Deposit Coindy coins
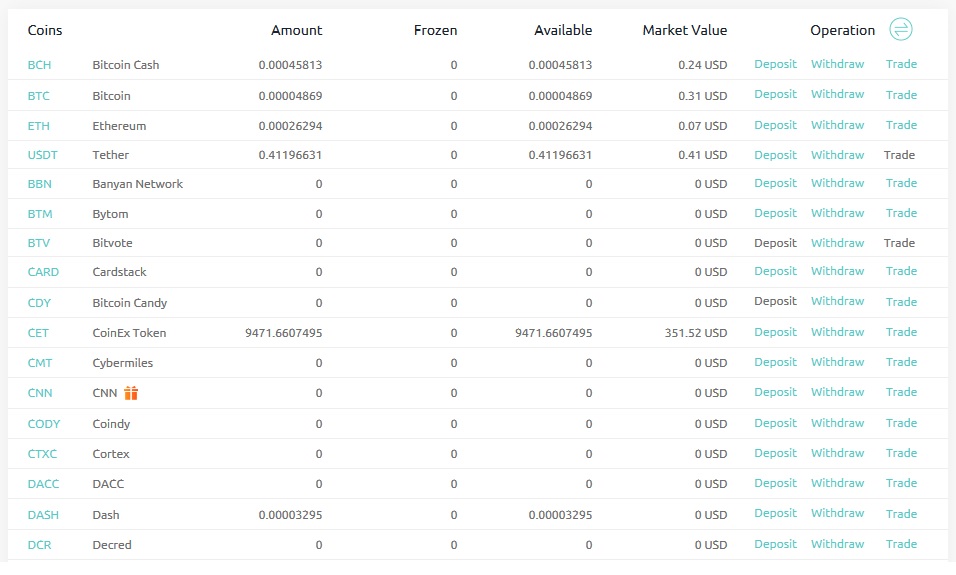Image resolution: width=956 pixels, height=575 pixels. (x=775, y=423)
